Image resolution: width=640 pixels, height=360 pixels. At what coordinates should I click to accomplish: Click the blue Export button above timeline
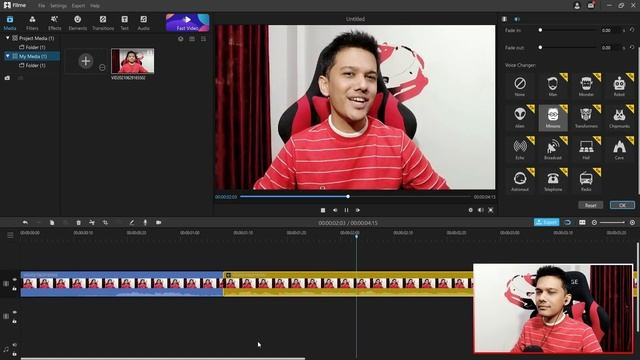[546, 222]
